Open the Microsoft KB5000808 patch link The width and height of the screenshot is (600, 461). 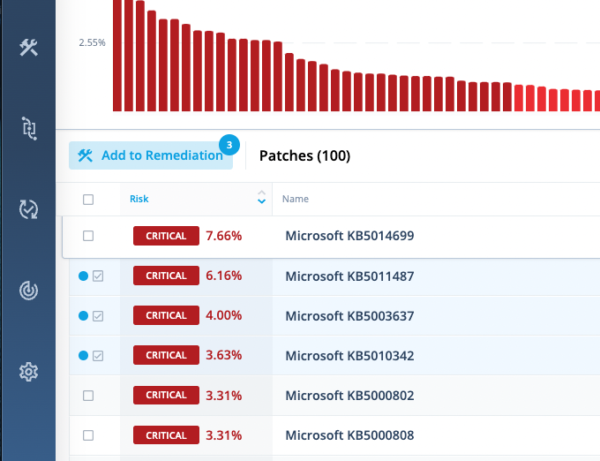click(x=349, y=435)
